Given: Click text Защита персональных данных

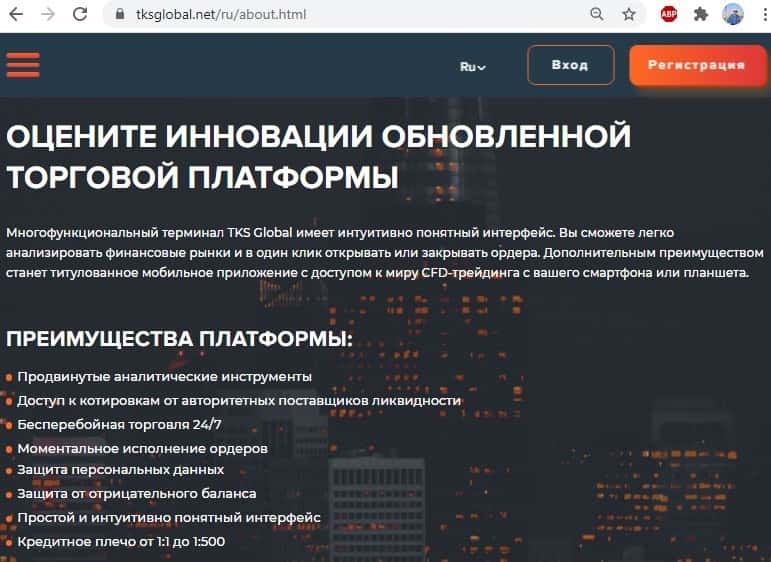Looking at the screenshot, I should pyautogui.click(x=120, y=470).
